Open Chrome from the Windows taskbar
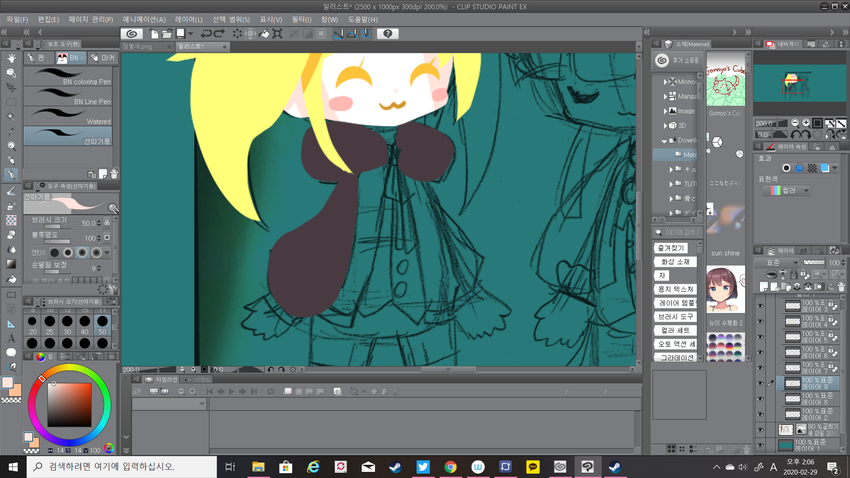Viewport: 850px width, 478px height. (x=450, y=467)
